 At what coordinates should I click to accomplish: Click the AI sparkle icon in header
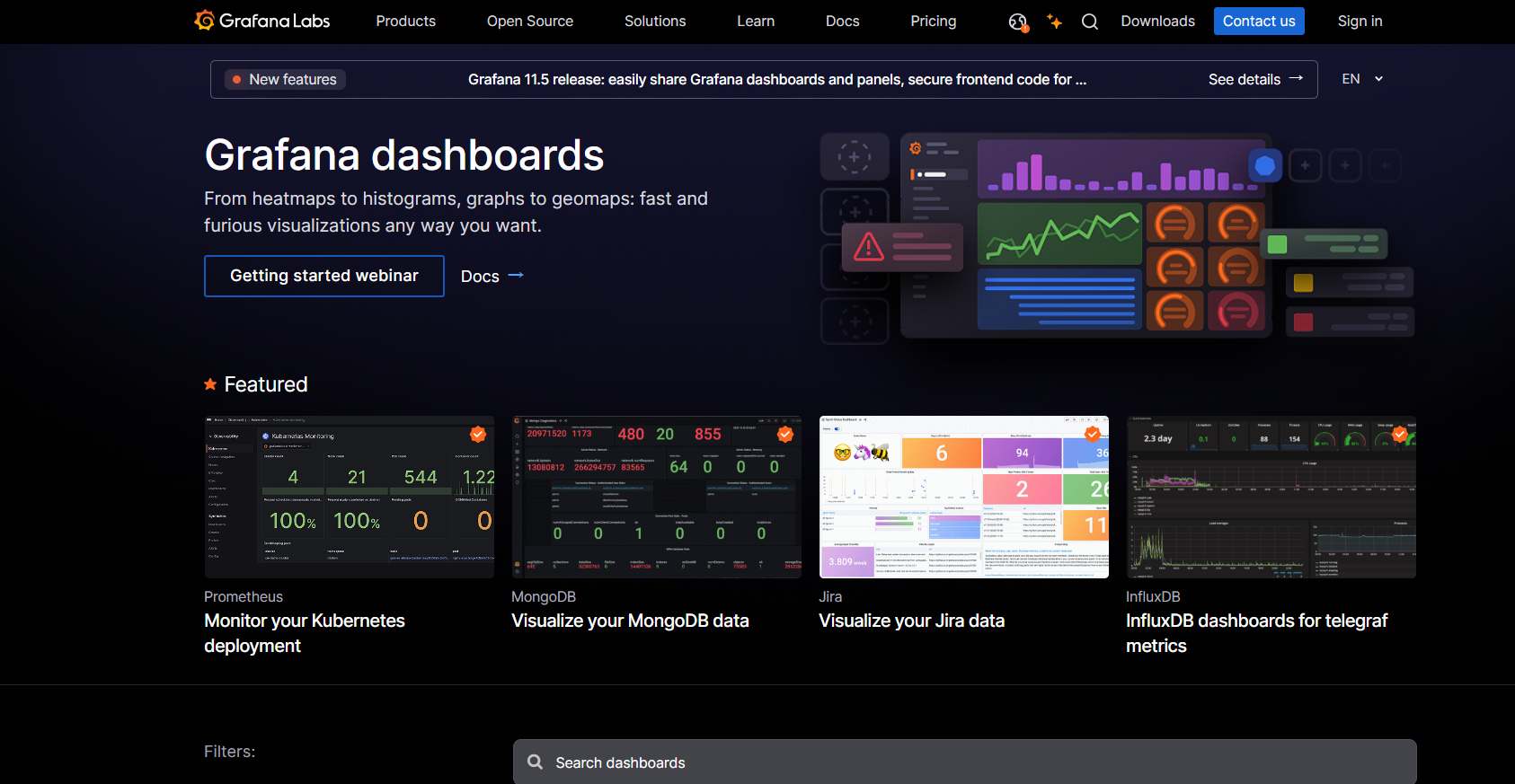(x=1054, y=22)
